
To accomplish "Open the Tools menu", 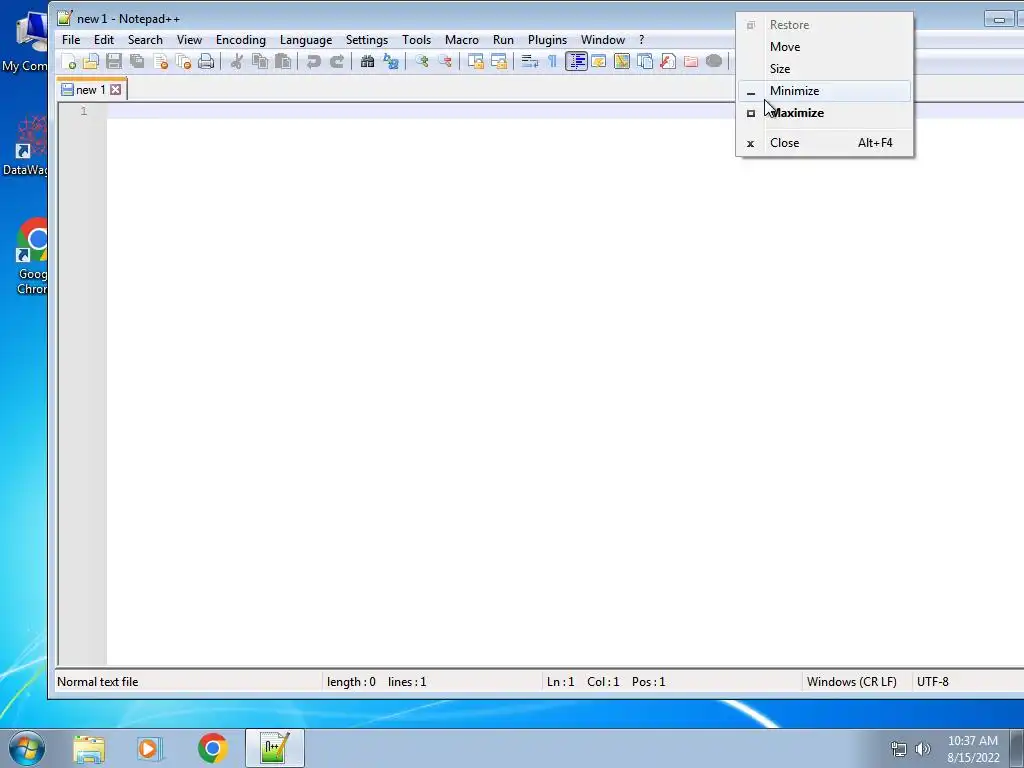I will [x=417, y=40].
